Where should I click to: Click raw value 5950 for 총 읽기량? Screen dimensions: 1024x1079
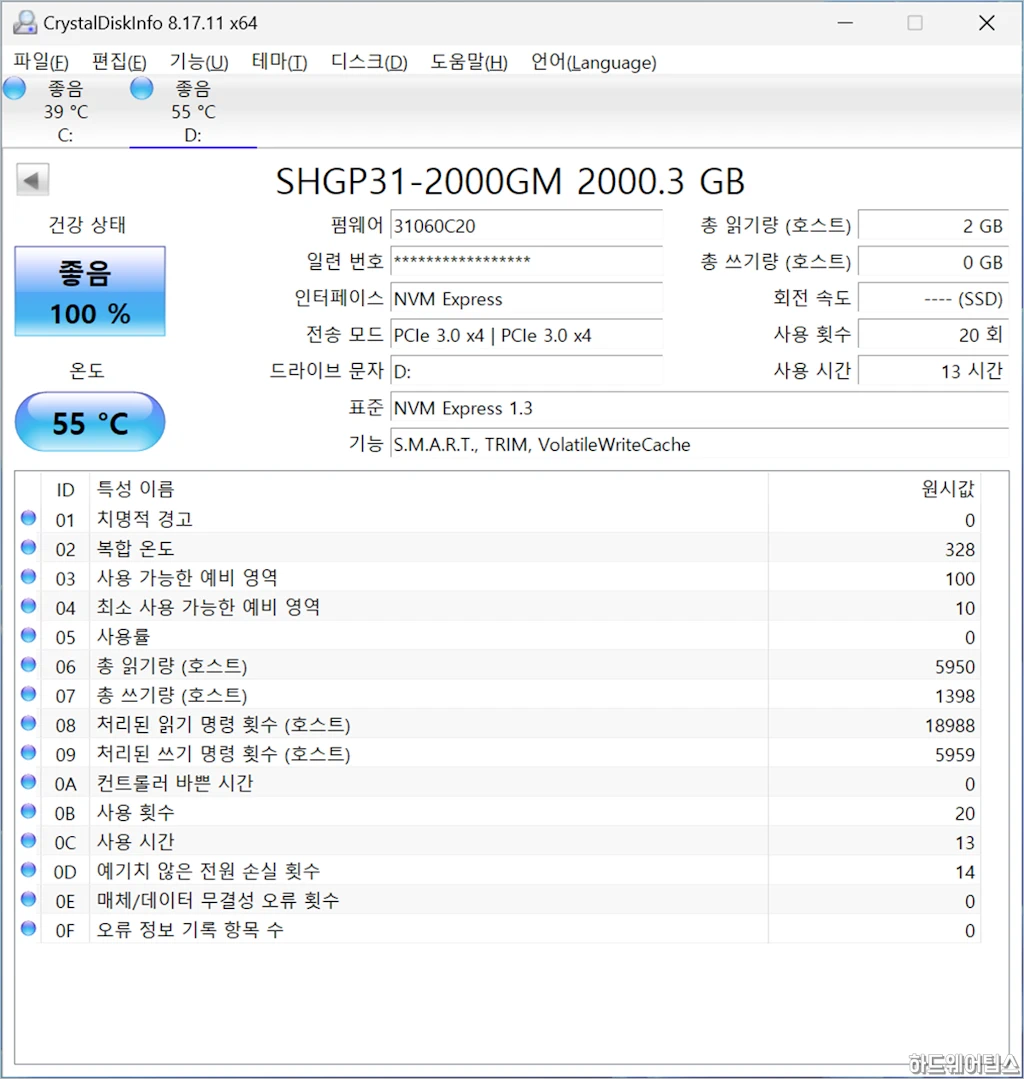[x=954, y=667]
